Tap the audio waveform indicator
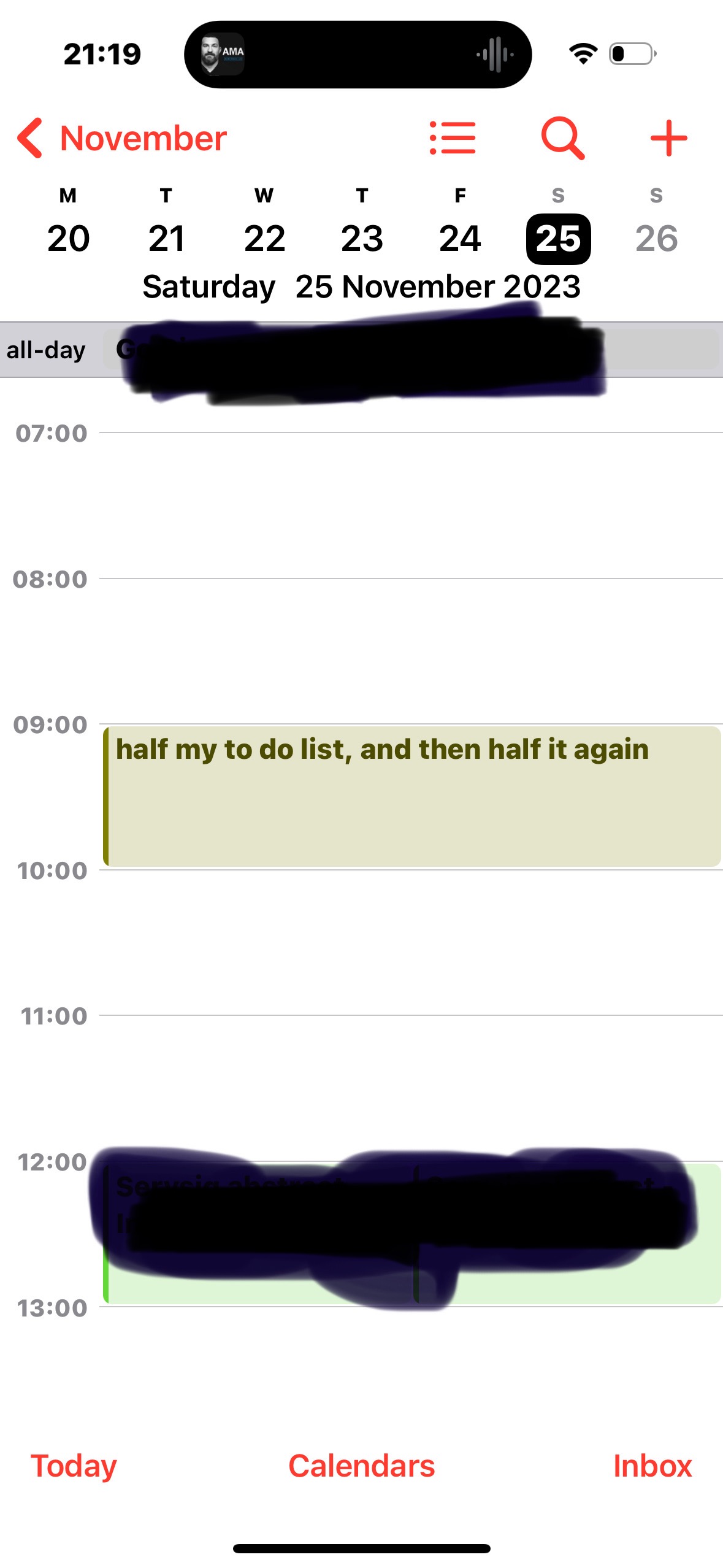The width and height of the screenshot is (723, 1568). [x=495, y=54]
